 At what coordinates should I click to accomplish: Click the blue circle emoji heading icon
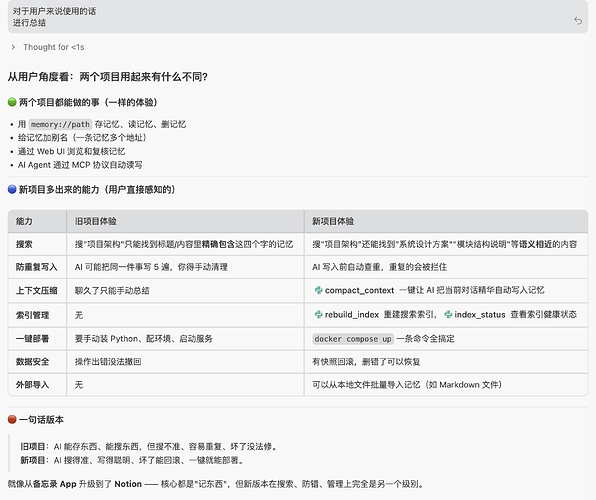click(12, 189)
